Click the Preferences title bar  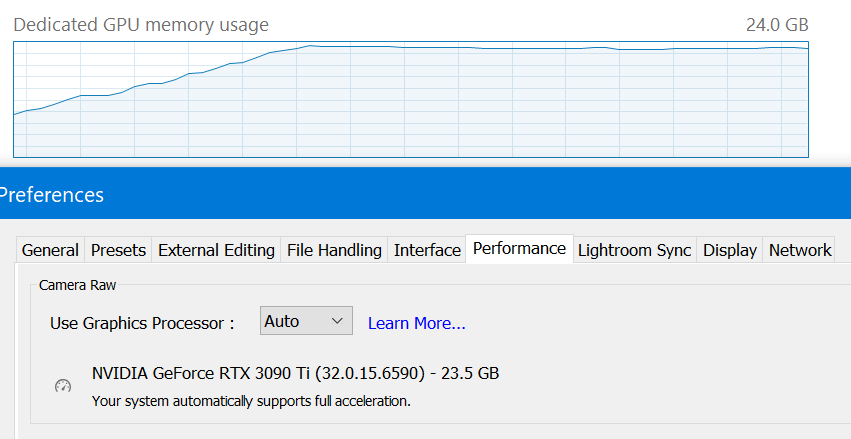point(426,193)
